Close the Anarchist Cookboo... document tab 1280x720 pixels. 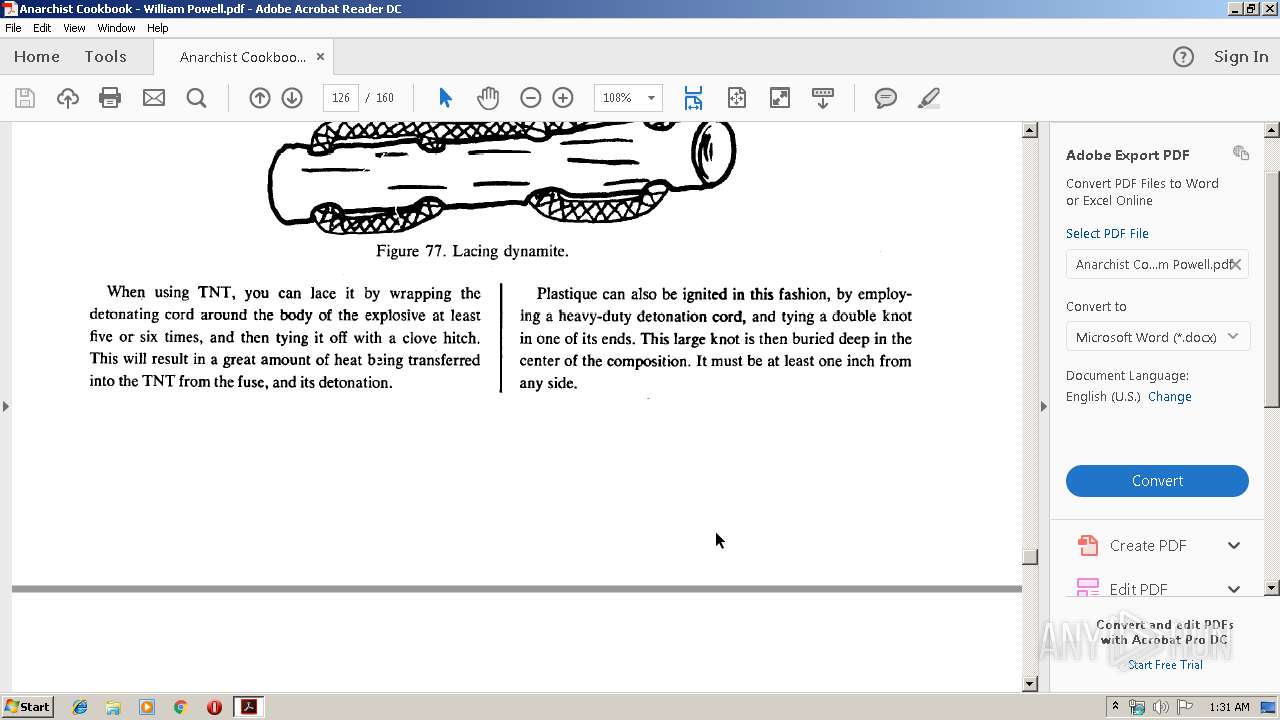point(320,57)
